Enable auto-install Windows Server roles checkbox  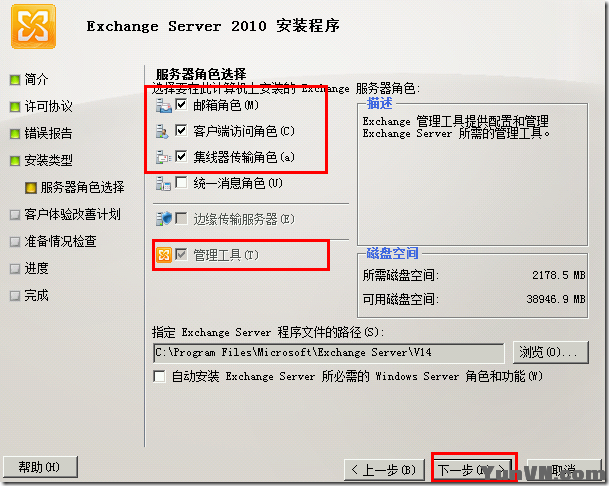tap(159, 376)
